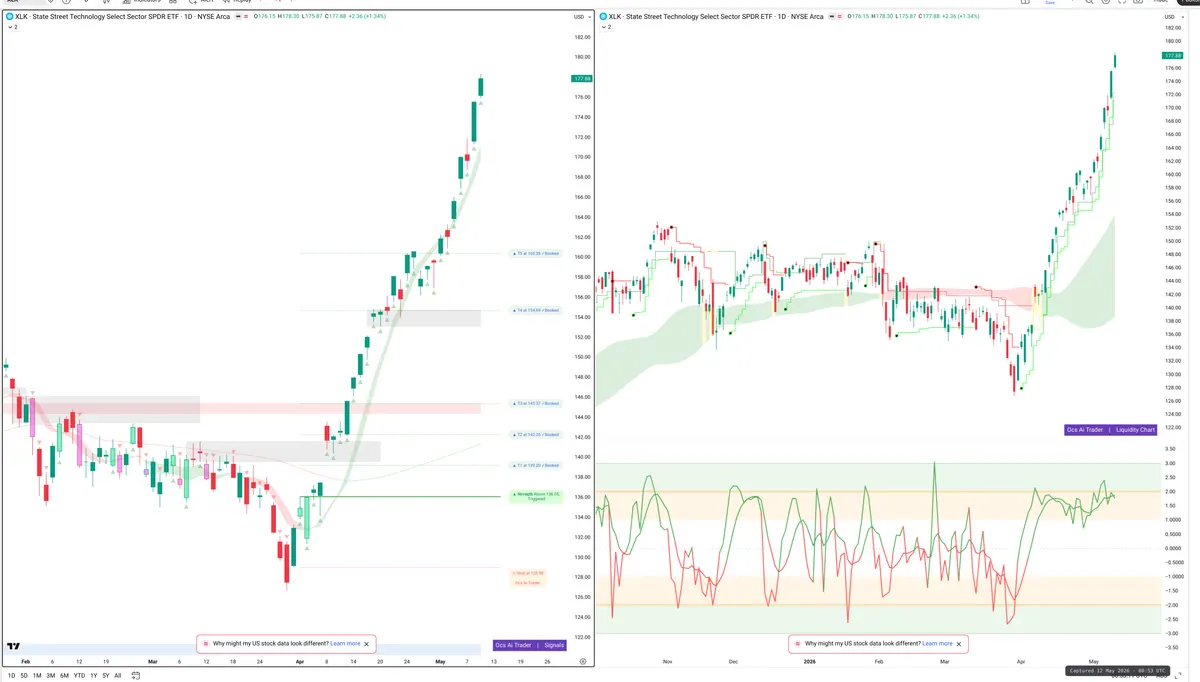Click the left chart XLK State Street title

122,17
